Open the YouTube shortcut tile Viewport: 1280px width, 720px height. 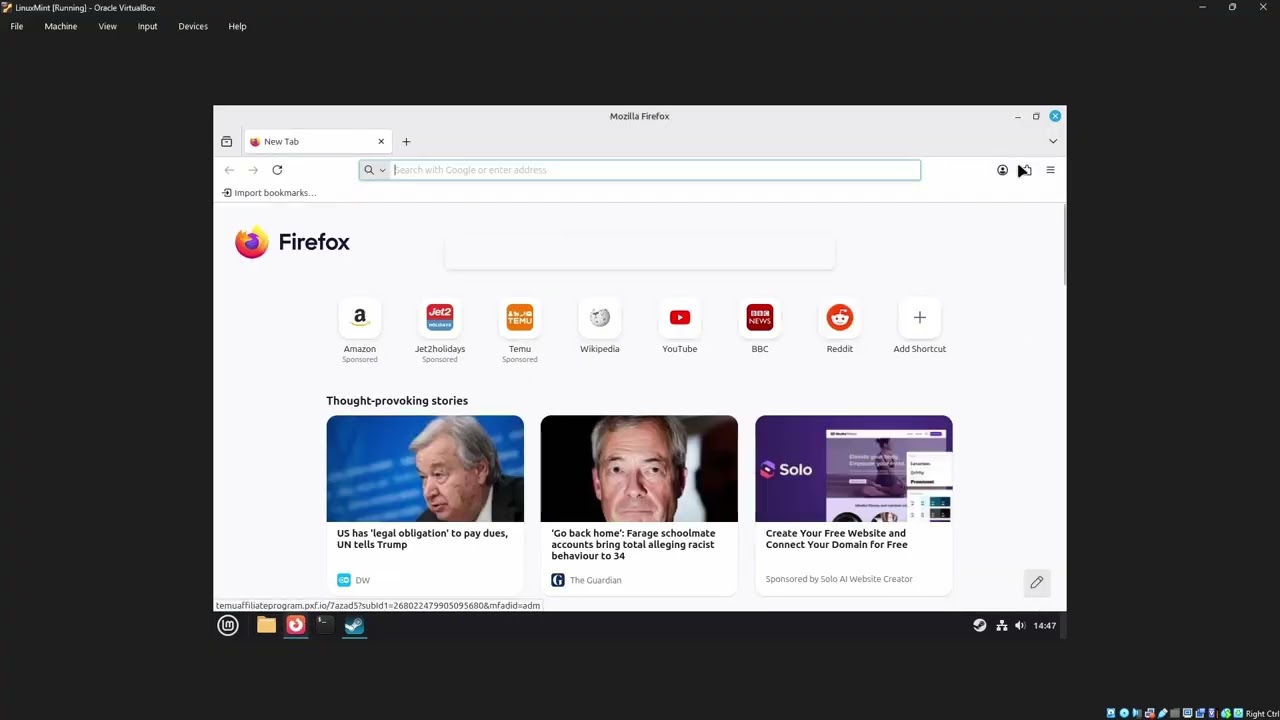click(x=680, y=318)
